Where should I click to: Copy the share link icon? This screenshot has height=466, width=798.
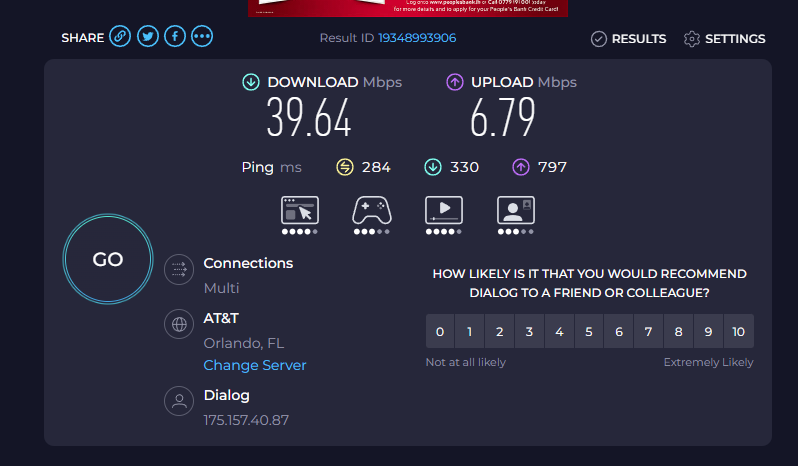120,37
